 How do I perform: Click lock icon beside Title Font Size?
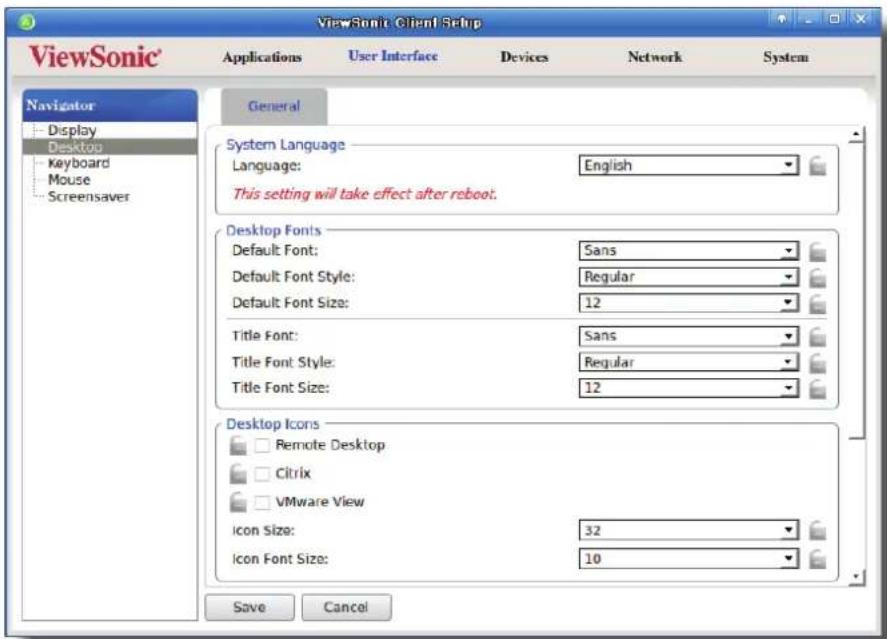(817, 388)
